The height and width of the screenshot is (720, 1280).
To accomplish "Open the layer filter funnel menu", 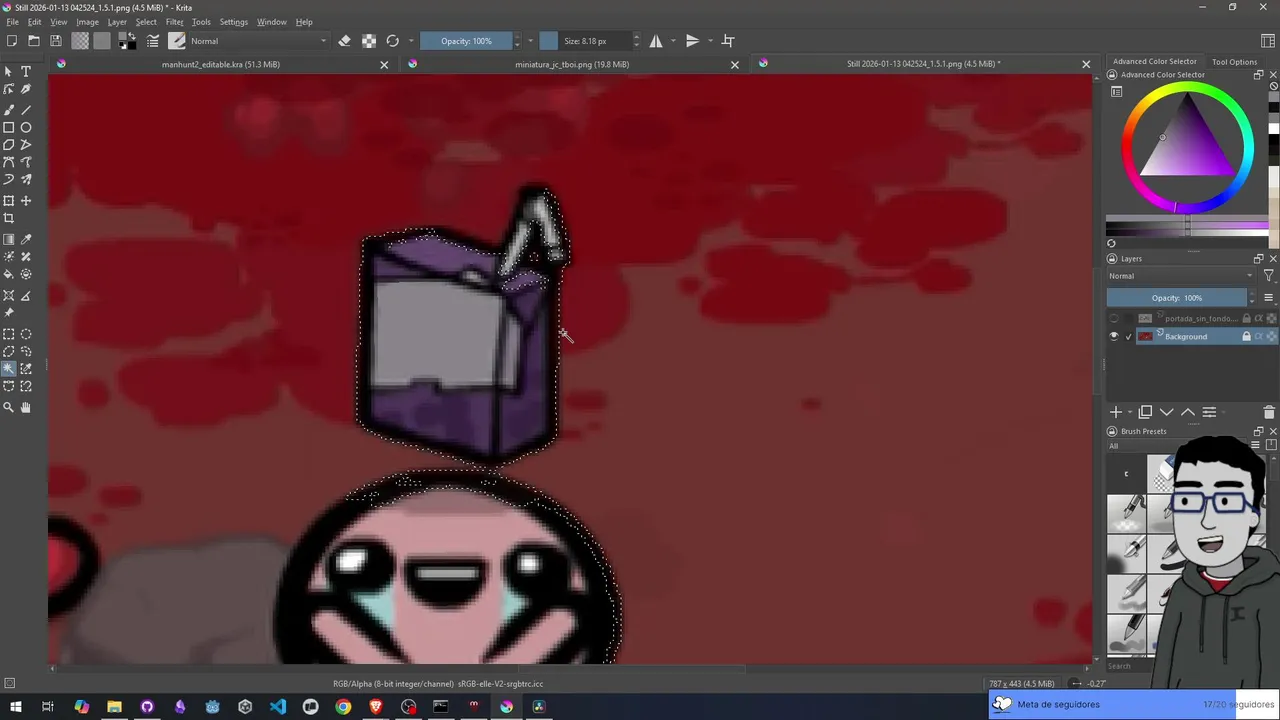I will (1269, 276).
